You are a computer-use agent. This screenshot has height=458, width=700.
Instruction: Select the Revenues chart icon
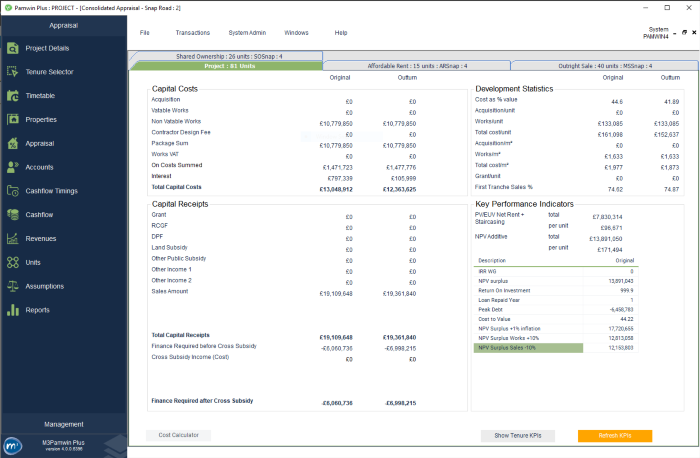point(13,238)
